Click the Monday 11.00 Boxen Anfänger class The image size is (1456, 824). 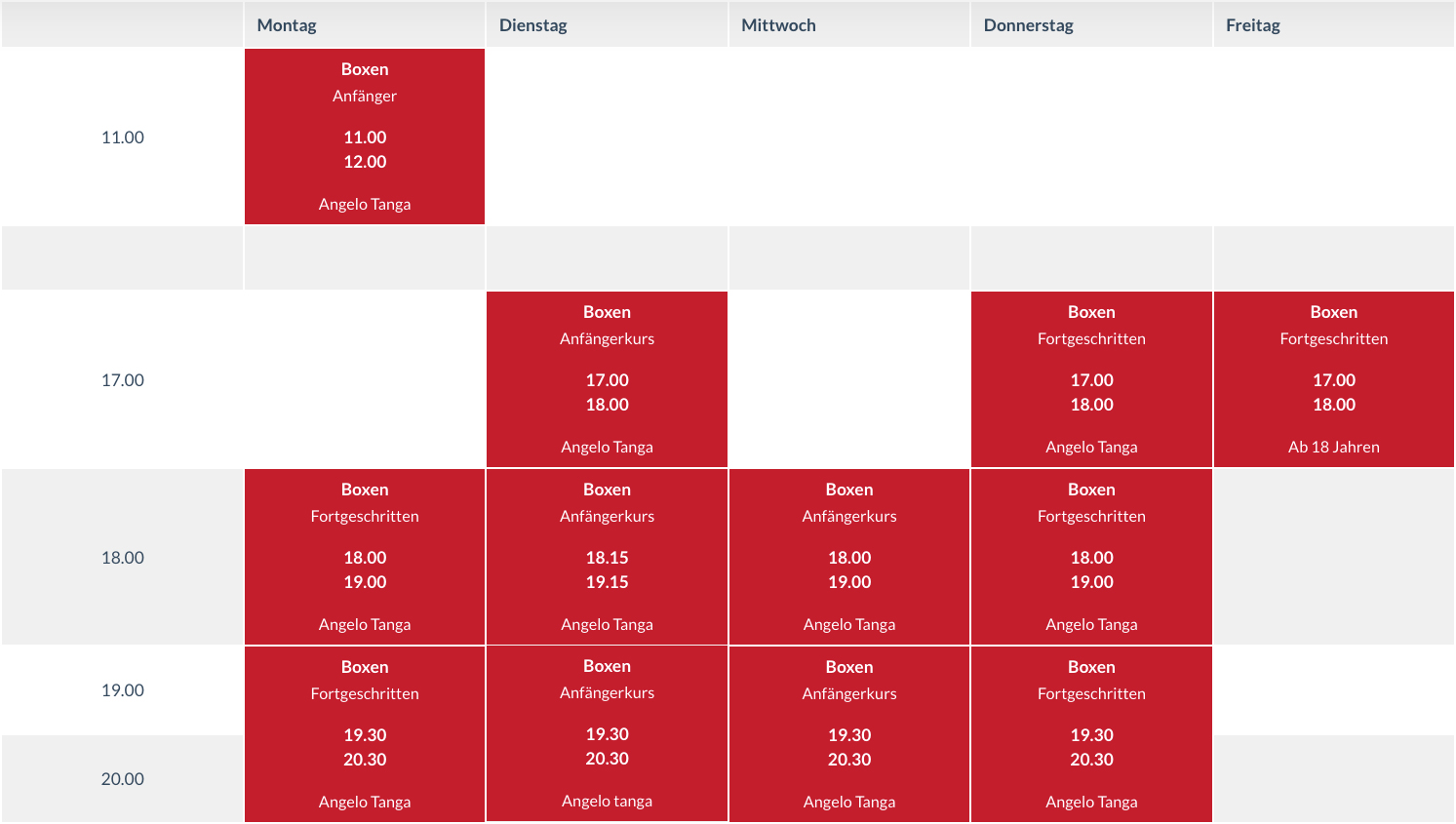364,137
